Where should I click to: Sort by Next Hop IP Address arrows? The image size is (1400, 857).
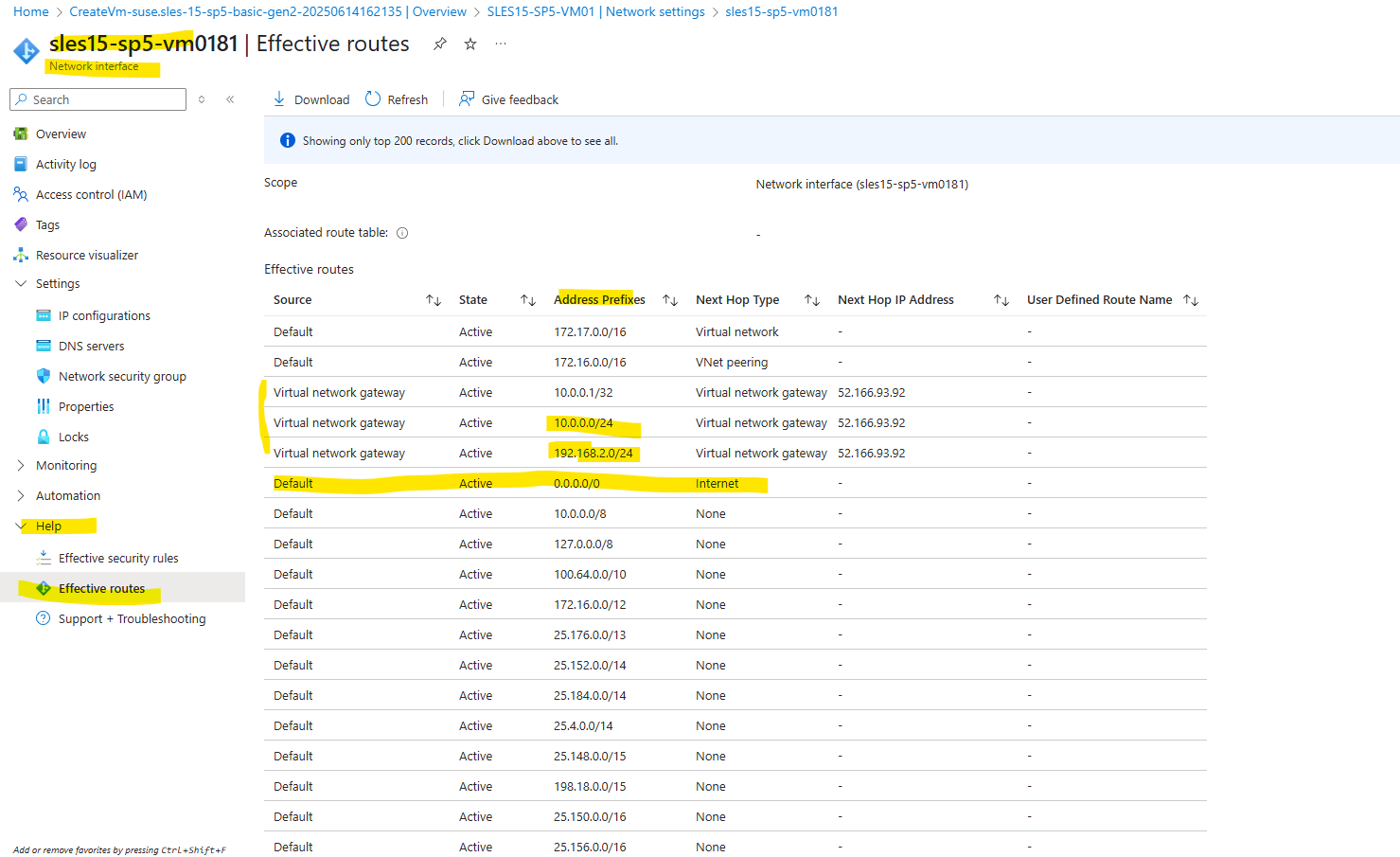pyautogui.click(x=1001, y=300)
